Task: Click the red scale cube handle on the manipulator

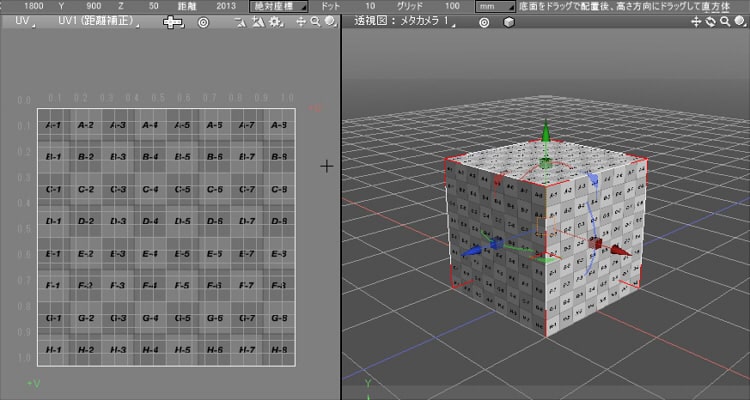Action: [595, 244]
